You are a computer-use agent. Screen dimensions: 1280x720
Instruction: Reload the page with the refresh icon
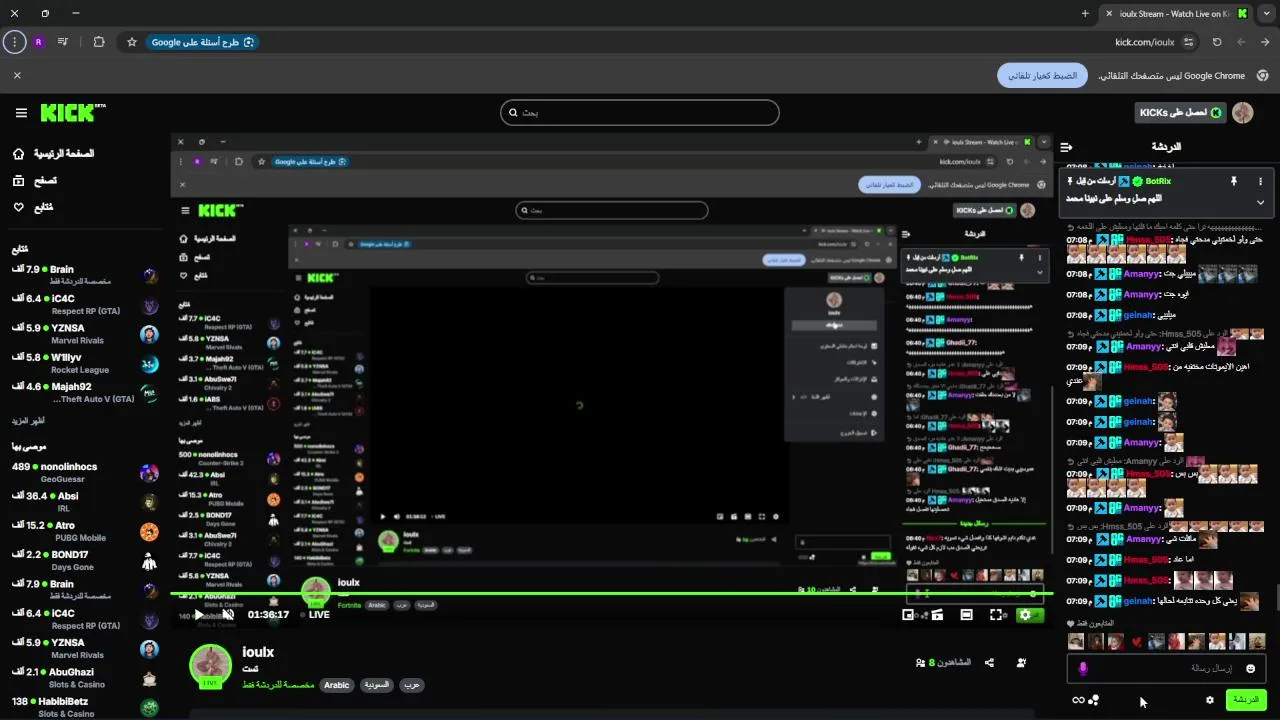click(1217, 42)
